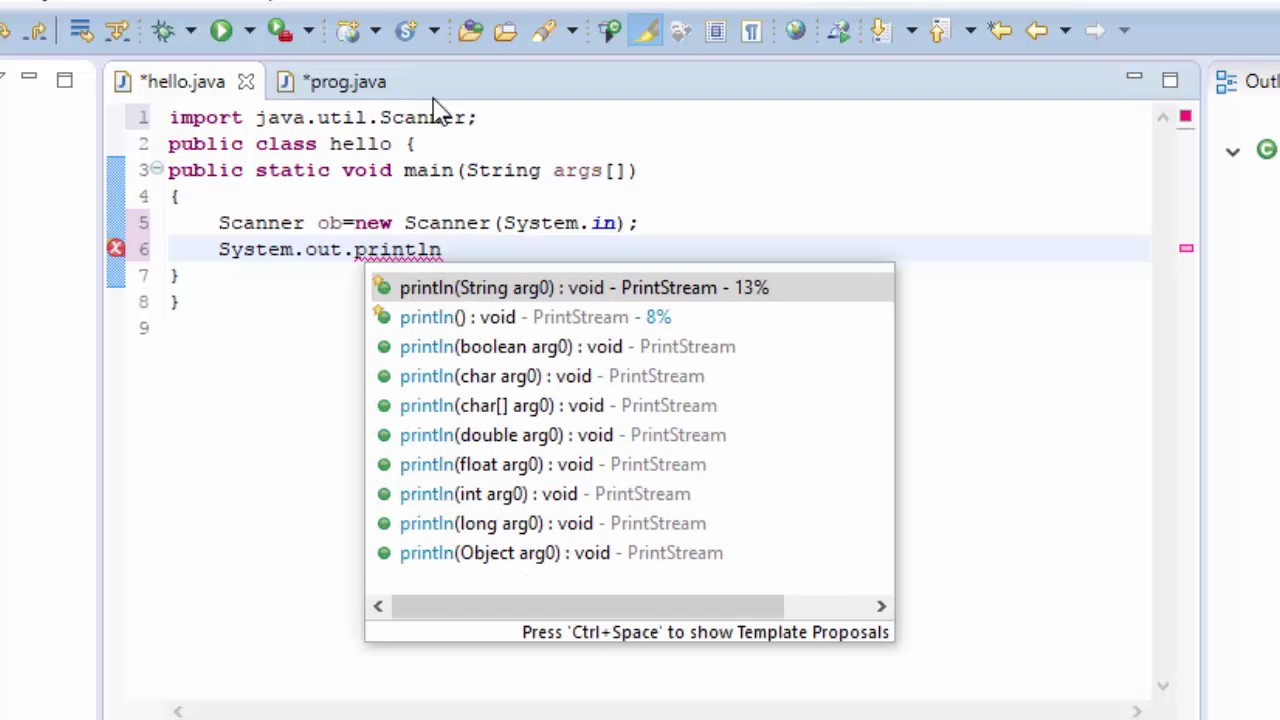Click the error marker on line 6
Image resolution: width=1280 pixels, height=720 pixels.
116,248
